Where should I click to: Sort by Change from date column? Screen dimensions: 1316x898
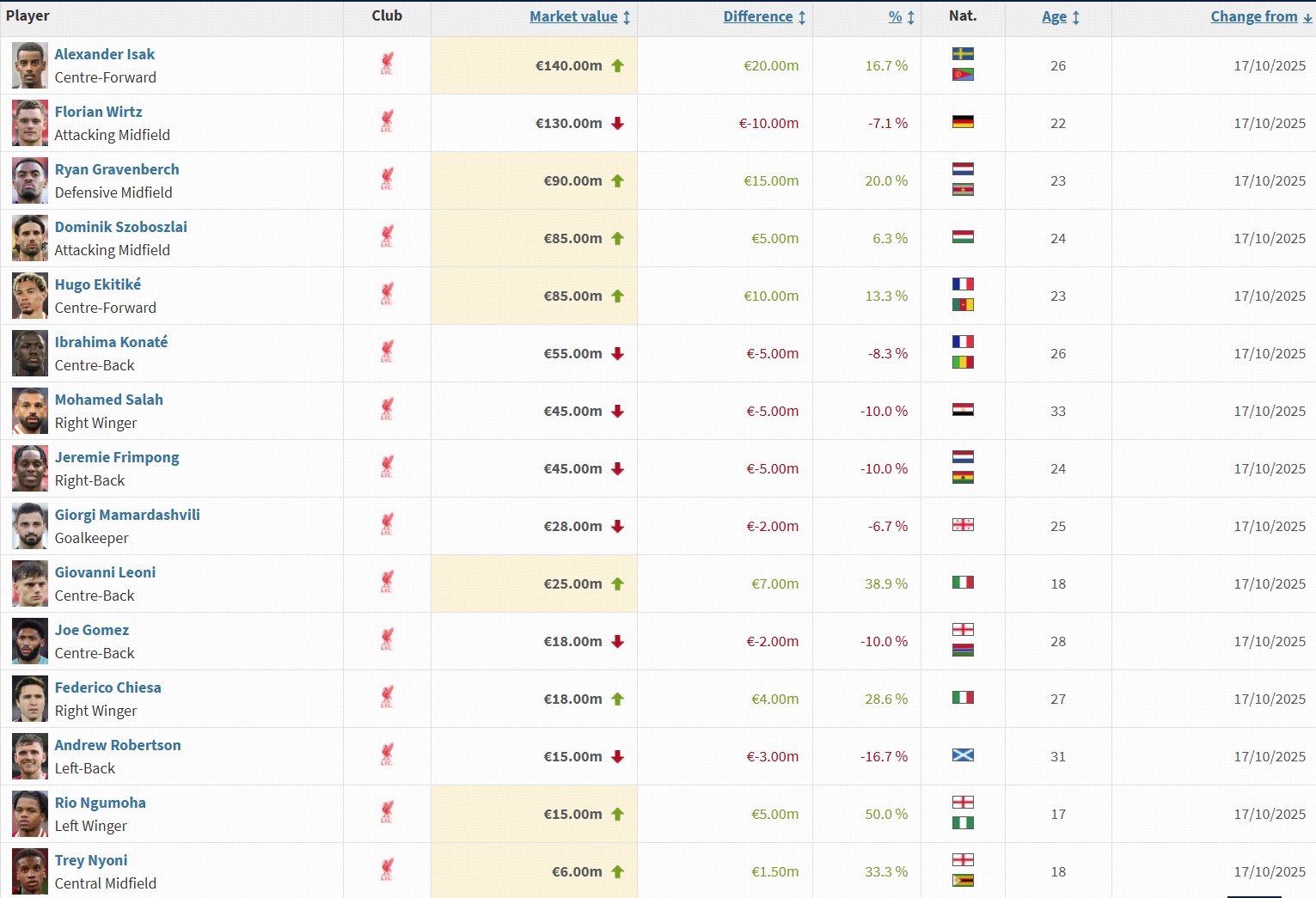point(1253,16)
